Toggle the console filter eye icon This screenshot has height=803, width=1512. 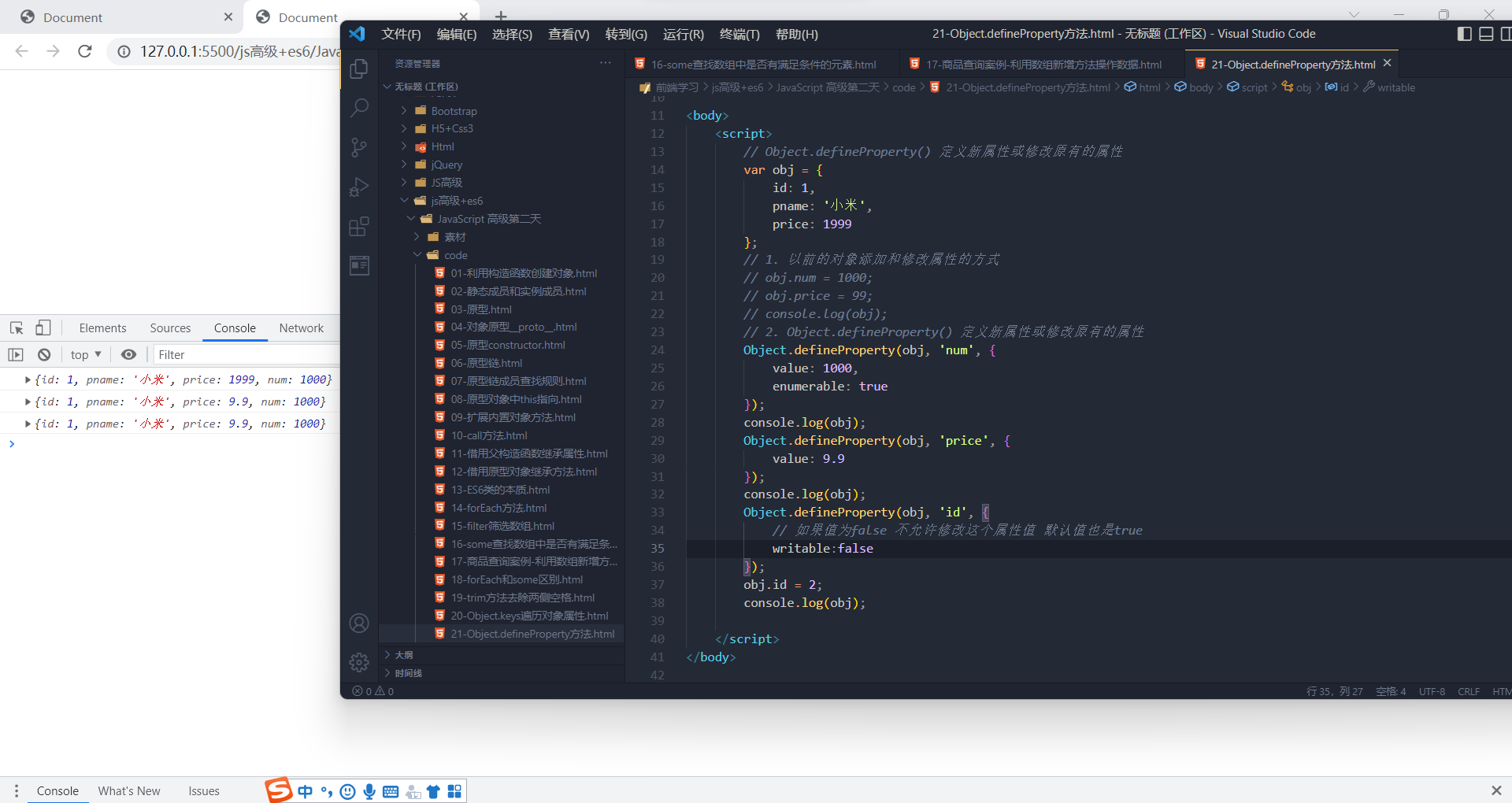pos(129,354)
